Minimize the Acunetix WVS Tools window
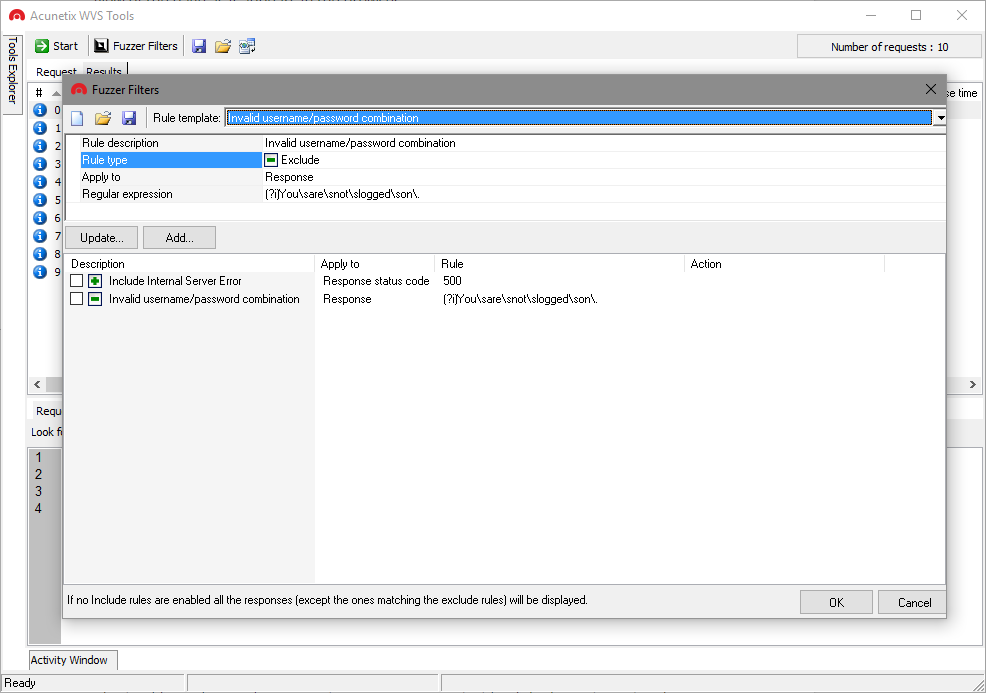This screenshot has height=693, width=986. (871, 15)
